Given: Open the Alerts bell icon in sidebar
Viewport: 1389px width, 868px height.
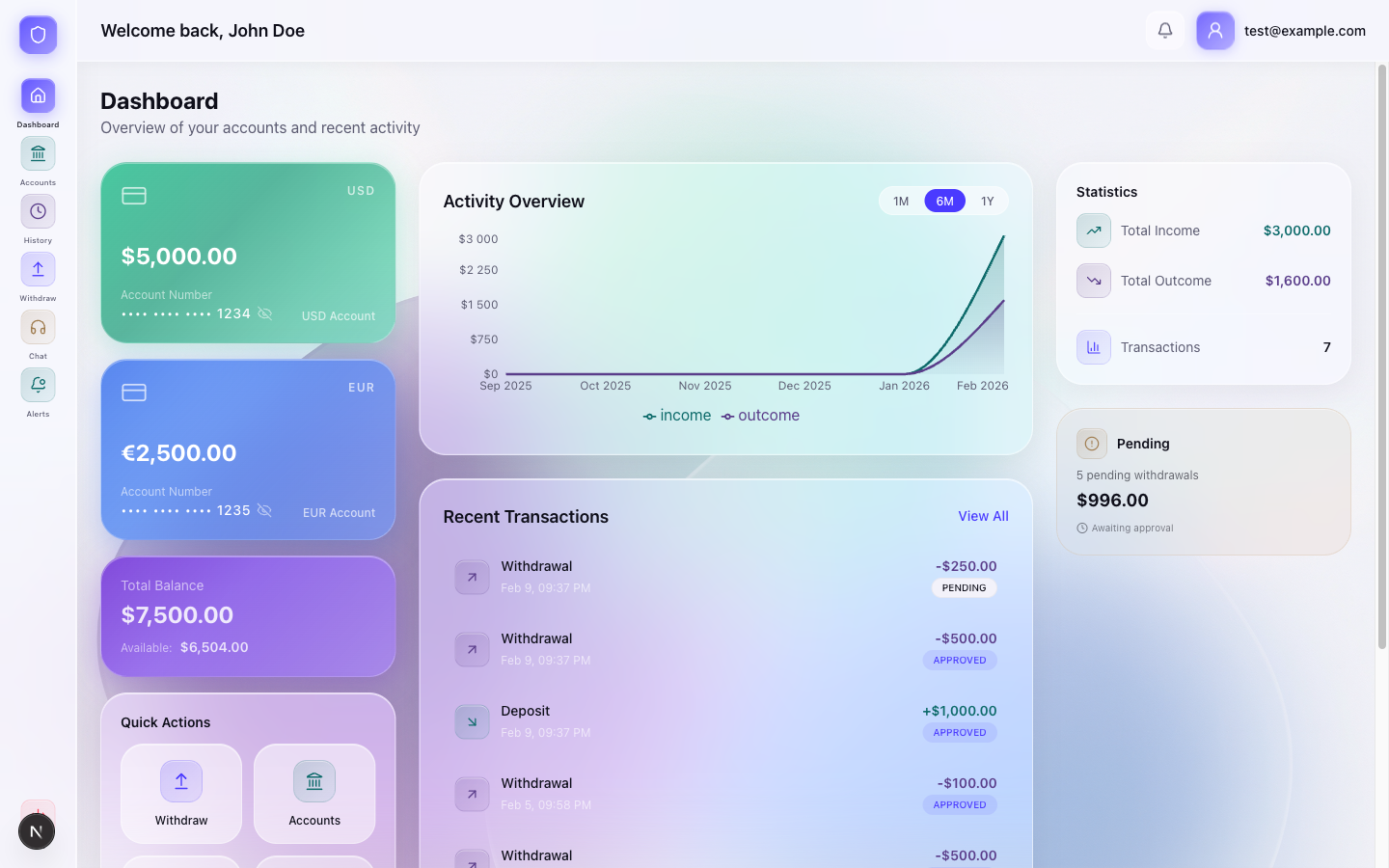Looking at the screenshot, I should pyautogui.click(x=38, y=385).
